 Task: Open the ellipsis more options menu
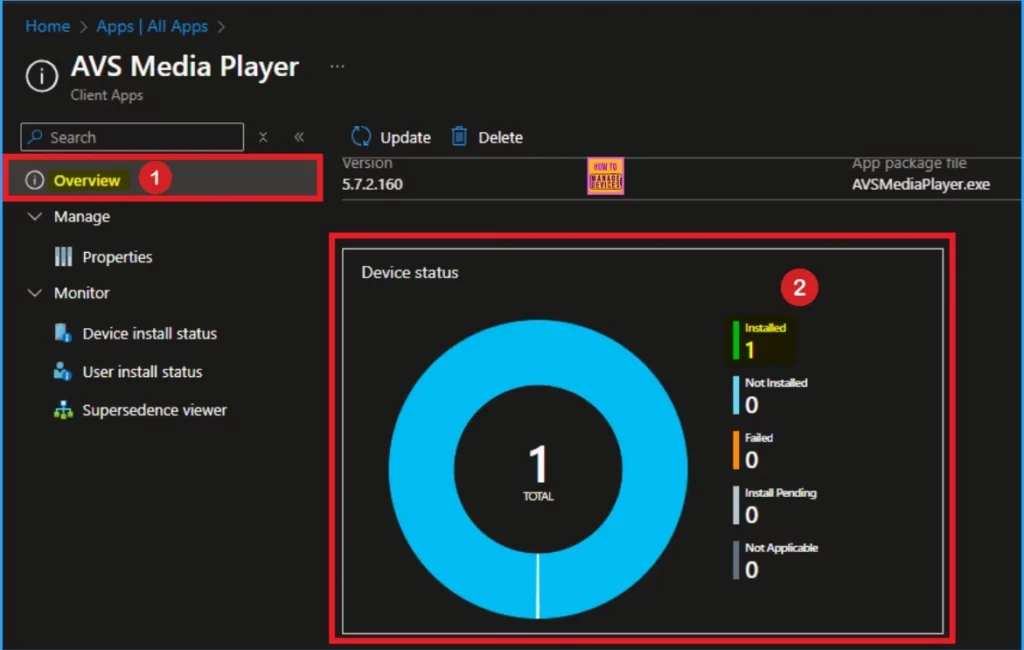tap(337, 66)
